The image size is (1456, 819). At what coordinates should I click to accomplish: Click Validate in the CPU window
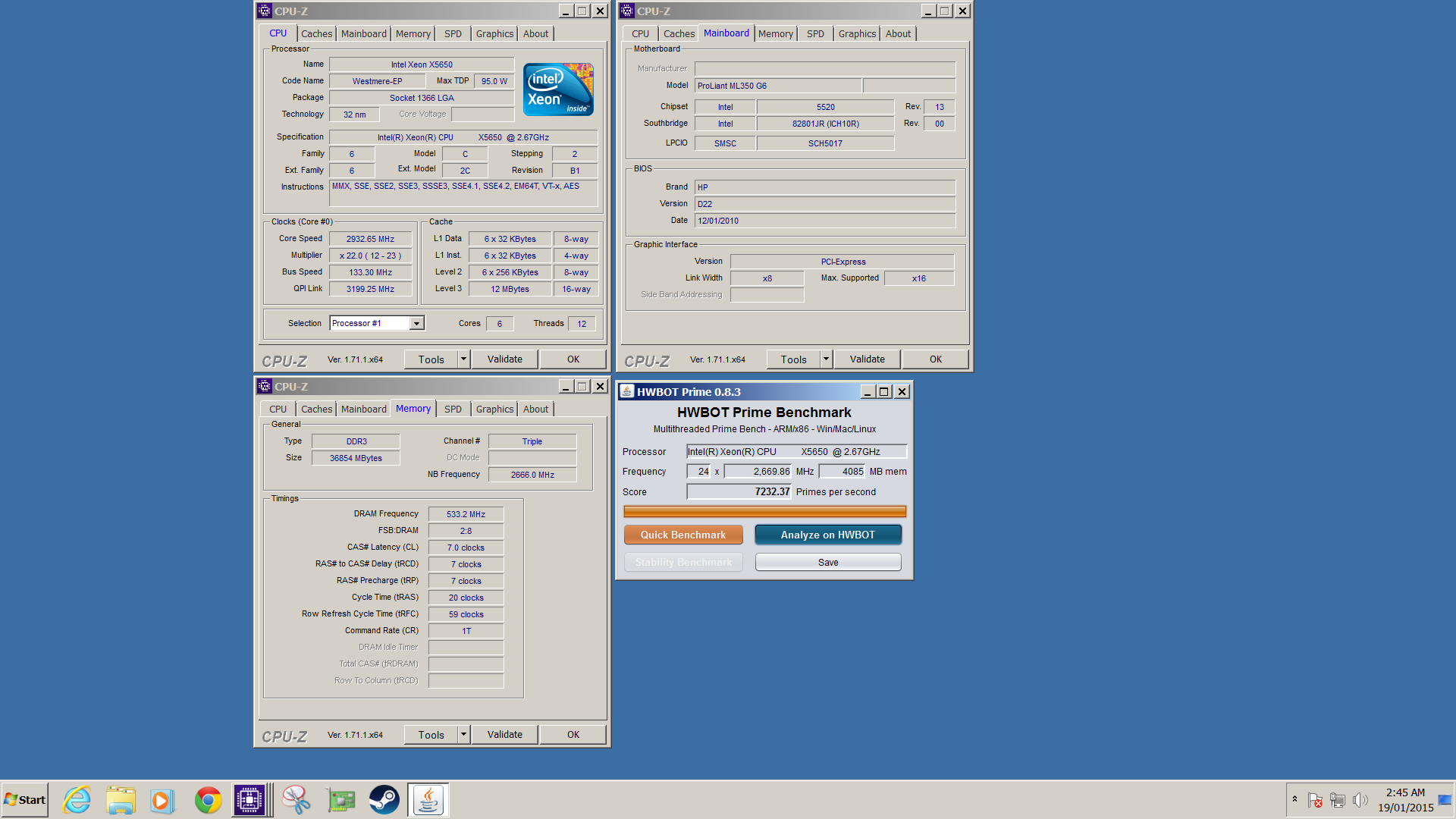click(x=505, y=359)
